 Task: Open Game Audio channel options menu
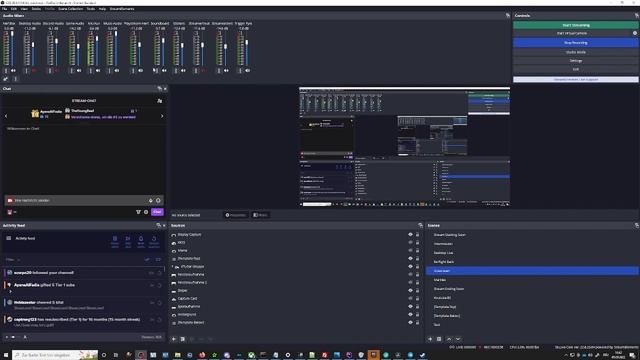[72, 71]
